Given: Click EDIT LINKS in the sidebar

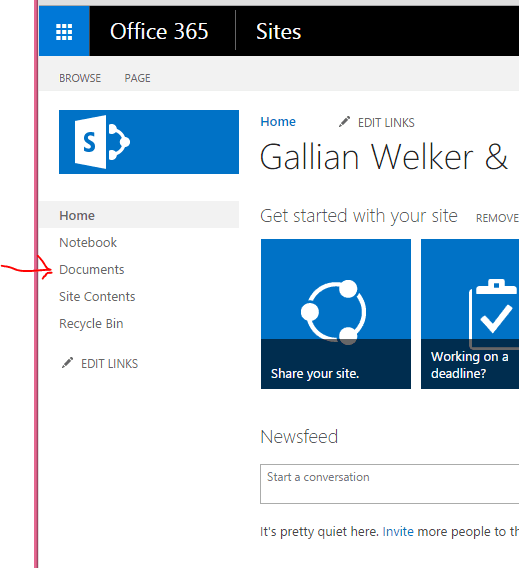Looking at the screenshot, I should point(109,364).
